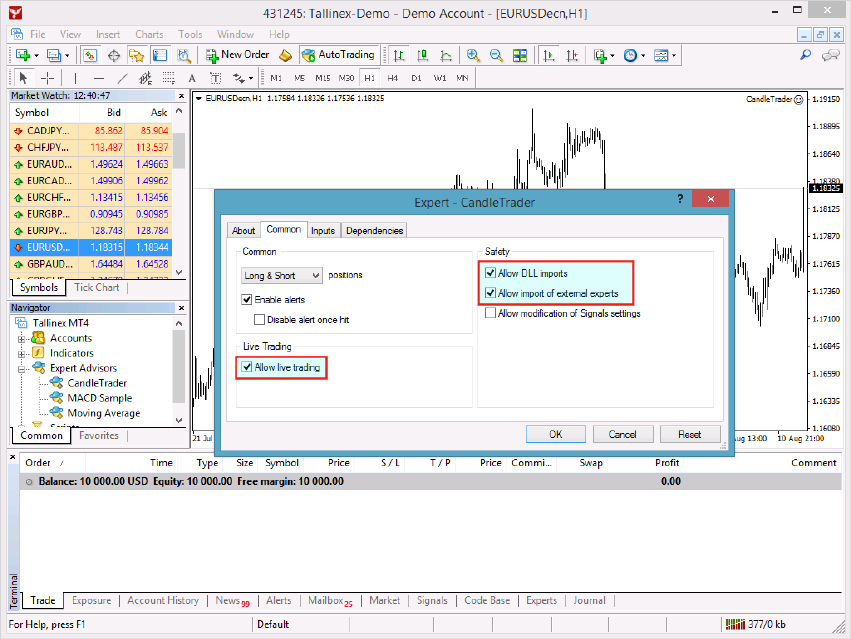Open the File menu

[x=37, y=34]
